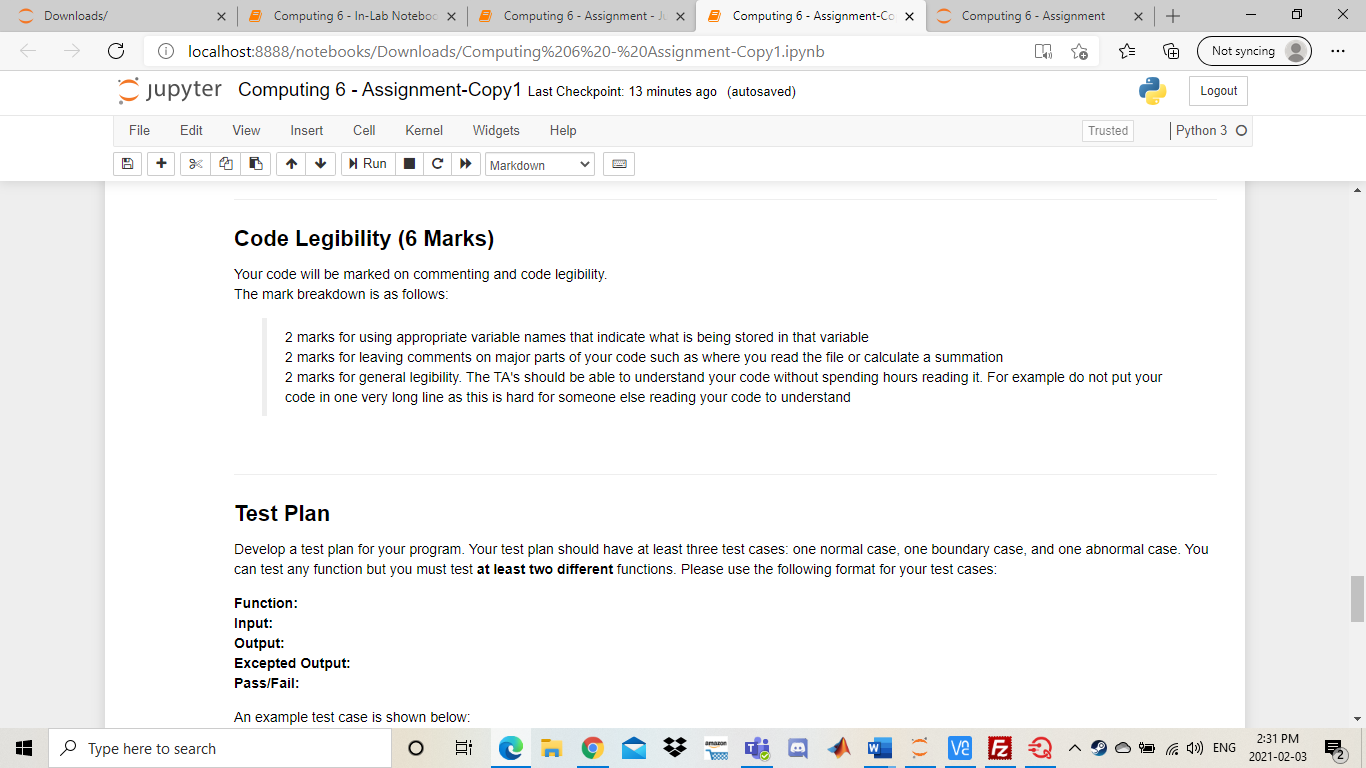The width and height of the screenshot is (1366, 768).
Task: Add this page to favorites
Action: tap(1079, 51)
